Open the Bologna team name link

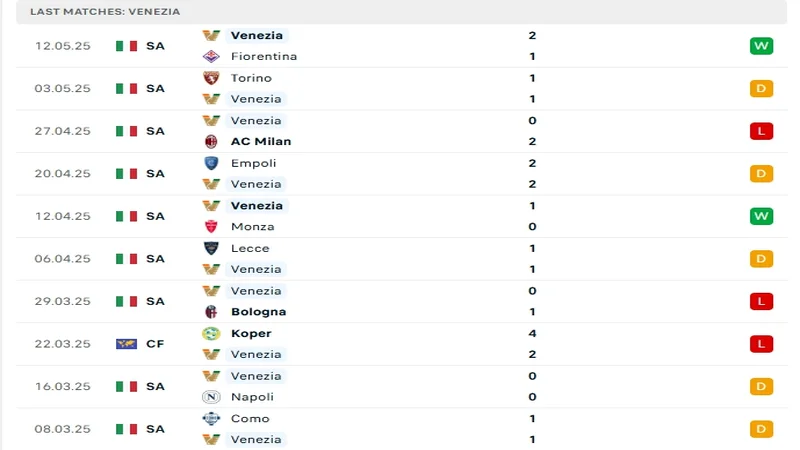coord(258,311)
